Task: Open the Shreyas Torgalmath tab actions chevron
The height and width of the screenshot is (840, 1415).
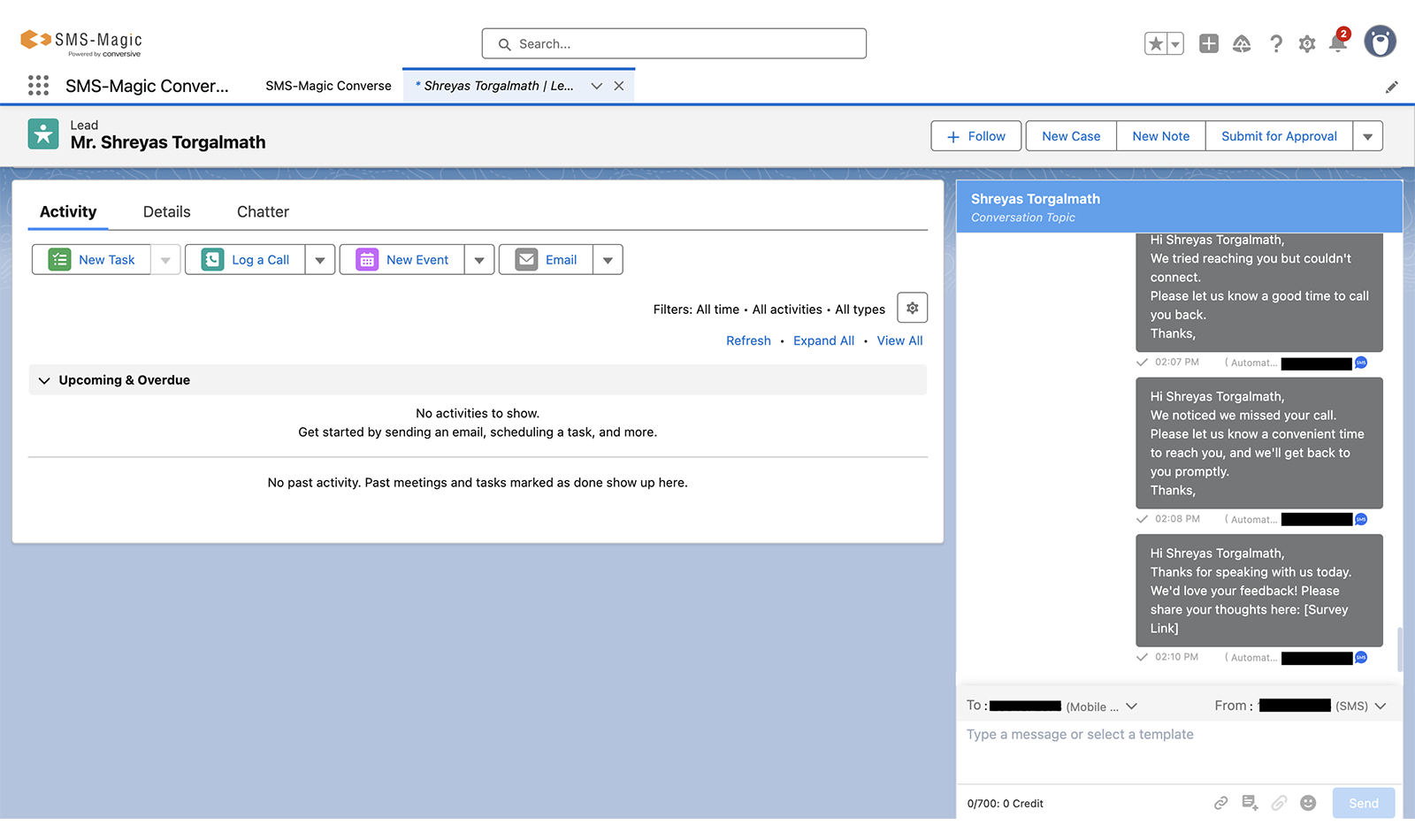Action: click(597, 86)
